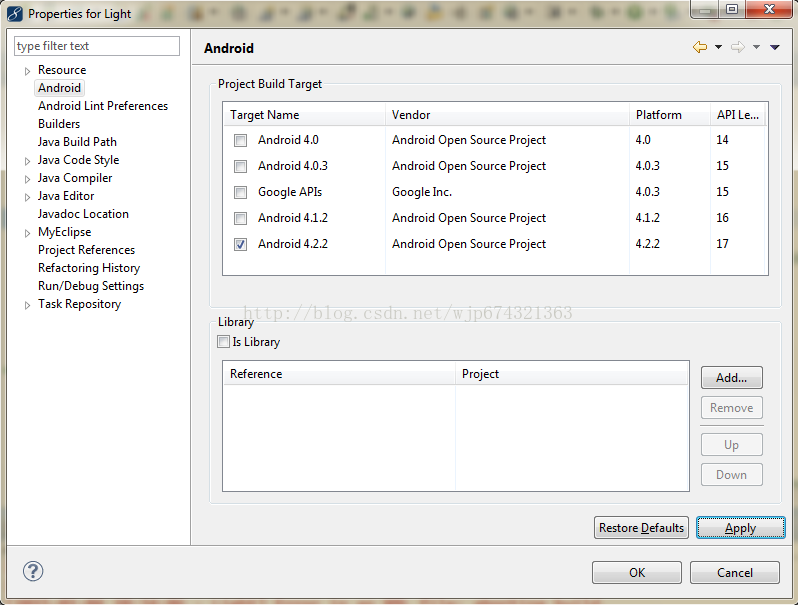Click the Properties for Light title icon
Screen dimensions: 798x605
pos(15,14)
